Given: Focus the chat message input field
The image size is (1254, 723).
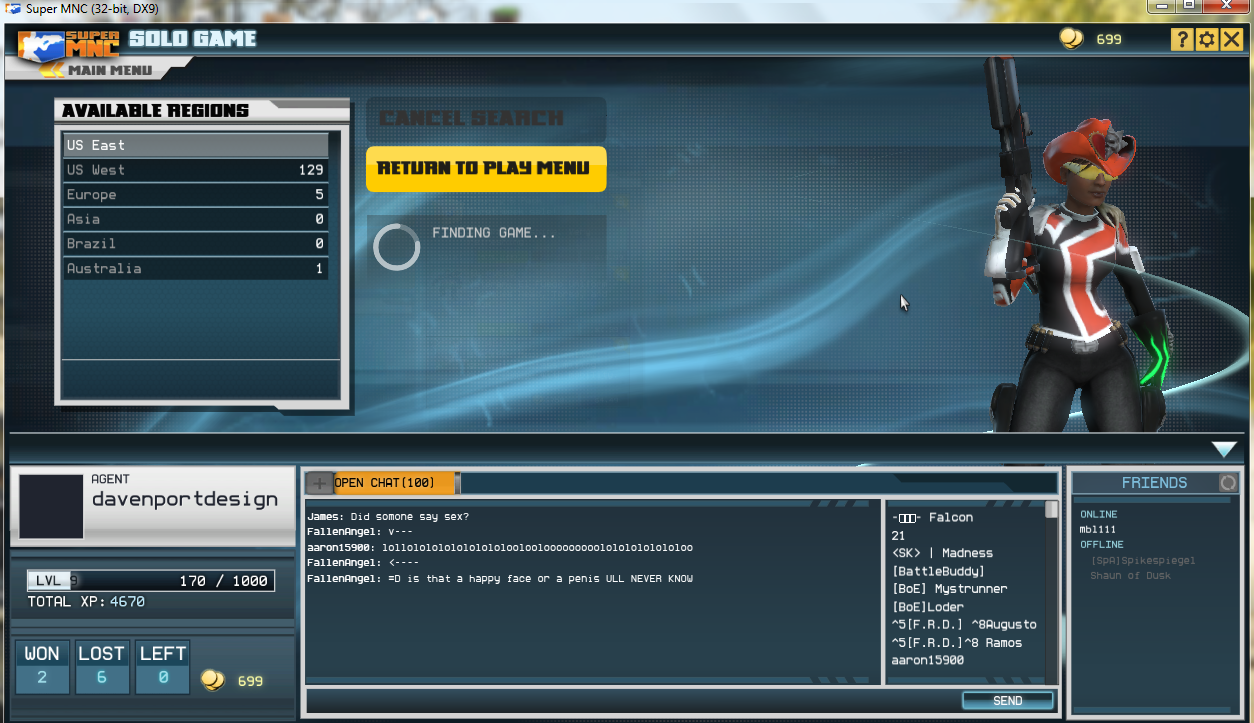Looking at the screenshot, I should click(x=632, y=700).
